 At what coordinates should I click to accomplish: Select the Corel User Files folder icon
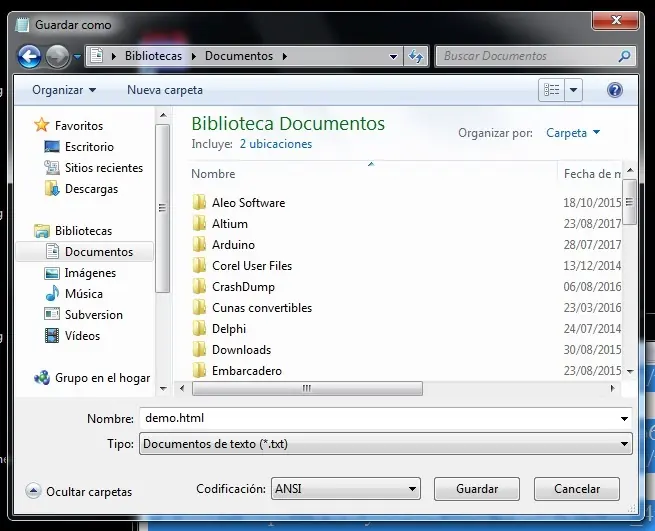pos(199,265)
